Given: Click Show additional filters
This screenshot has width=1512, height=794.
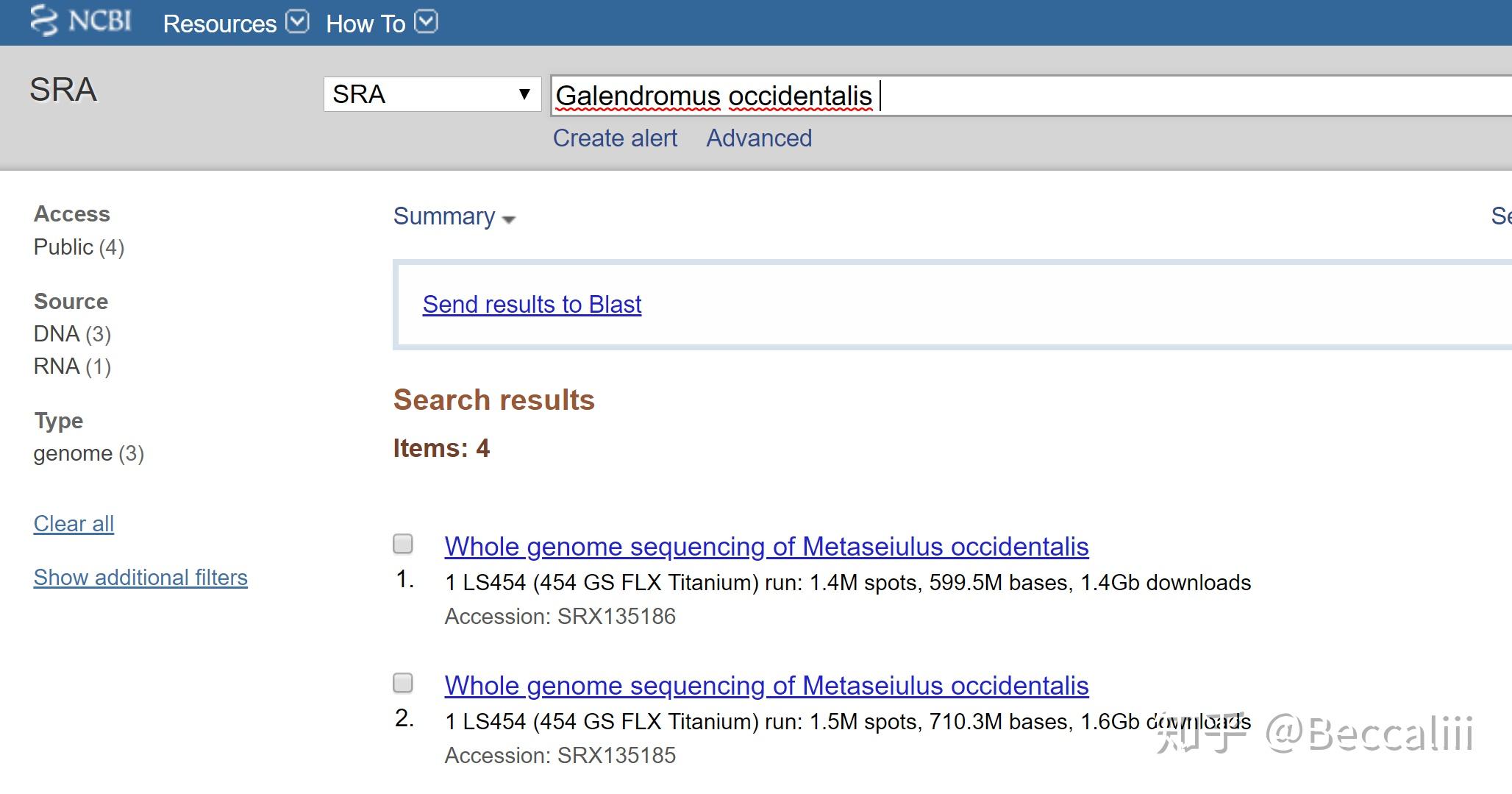Looking at the screenshot, I should (140, 578).
